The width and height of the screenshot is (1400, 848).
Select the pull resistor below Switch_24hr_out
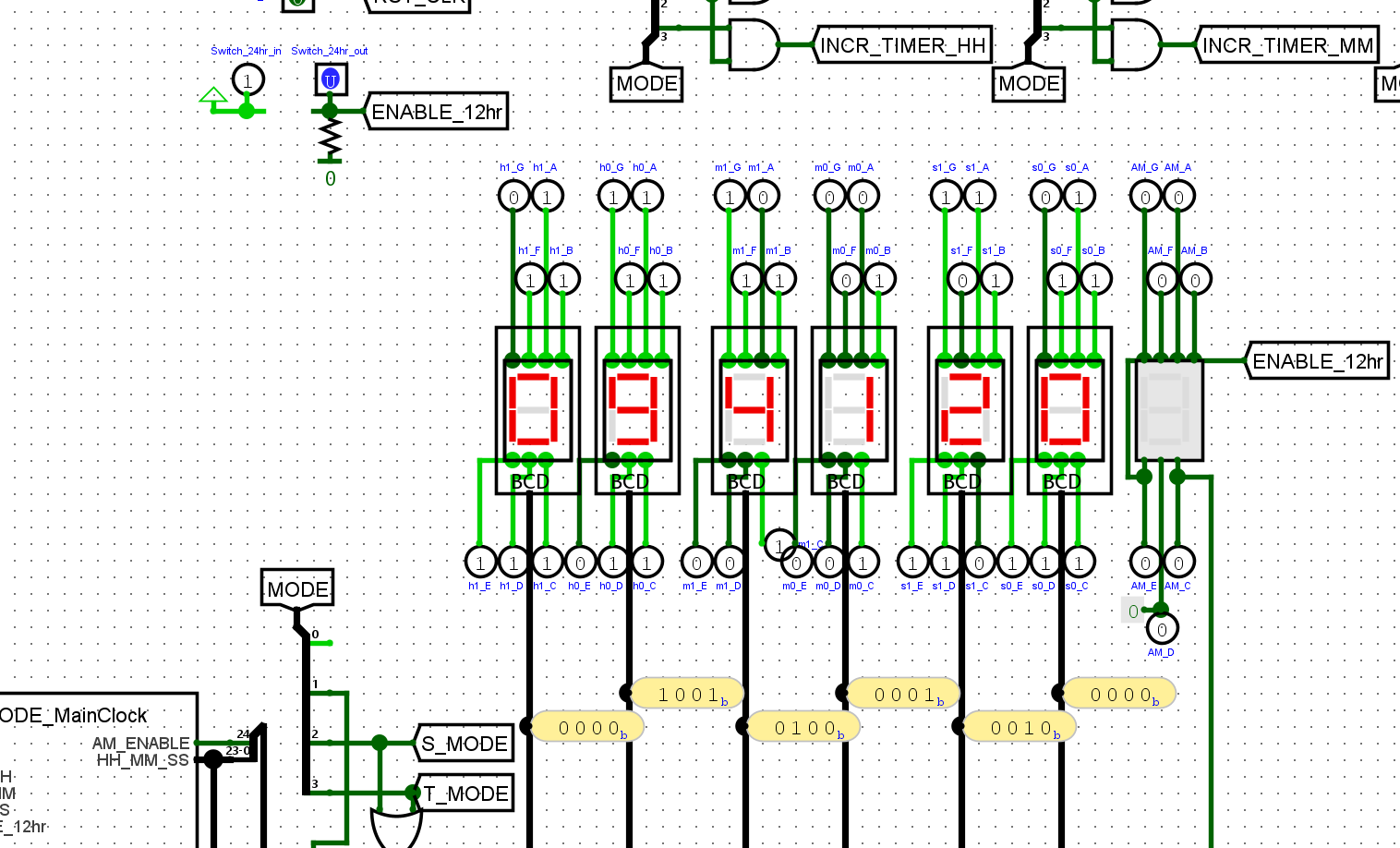coord(330,139)
